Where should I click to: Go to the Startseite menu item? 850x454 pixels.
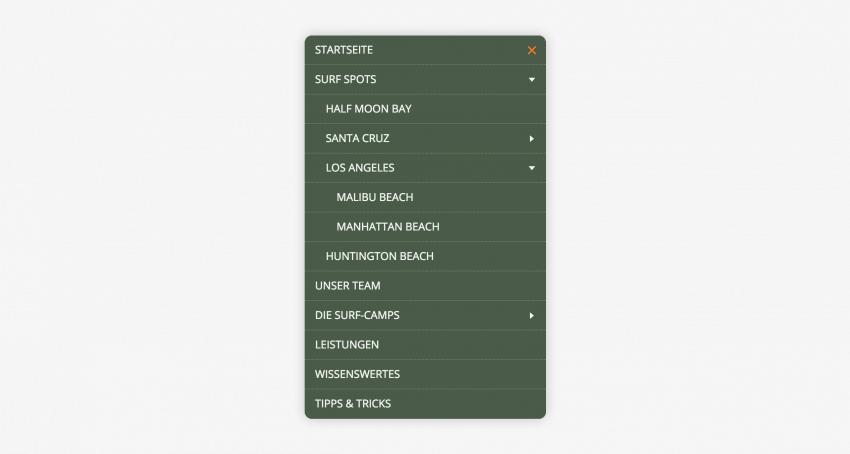coord(344,50)
